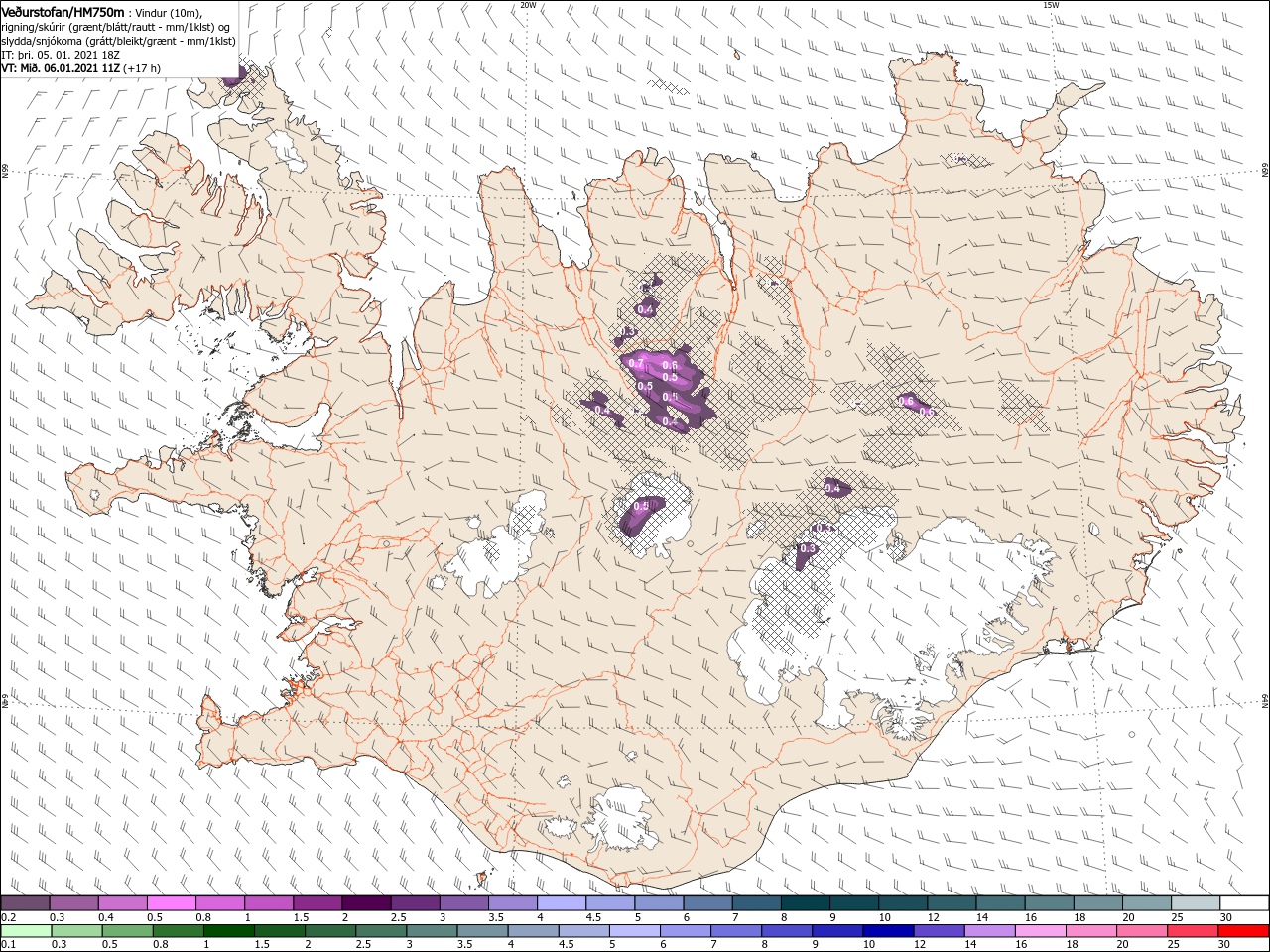Select the snow scale swatch between 3 and 3.5
The image size is (1270, 952).
click(x=463, y=903)
